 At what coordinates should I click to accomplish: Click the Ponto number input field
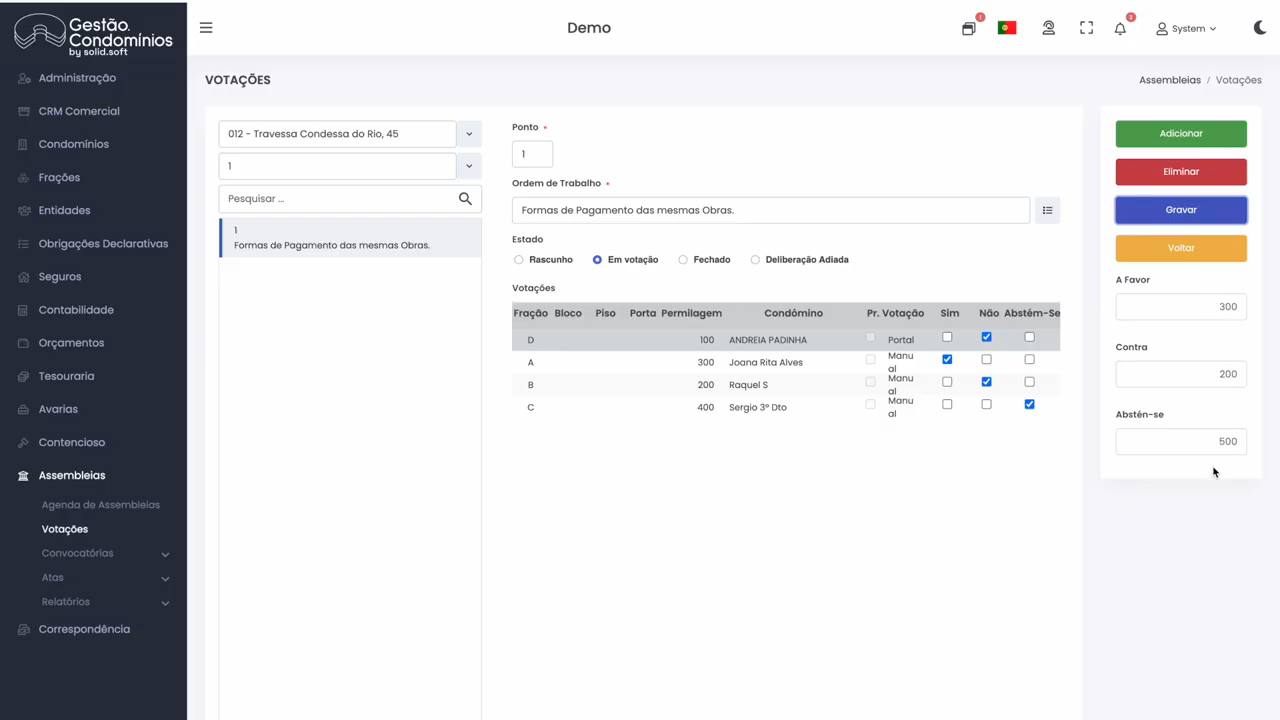point(532,154)
